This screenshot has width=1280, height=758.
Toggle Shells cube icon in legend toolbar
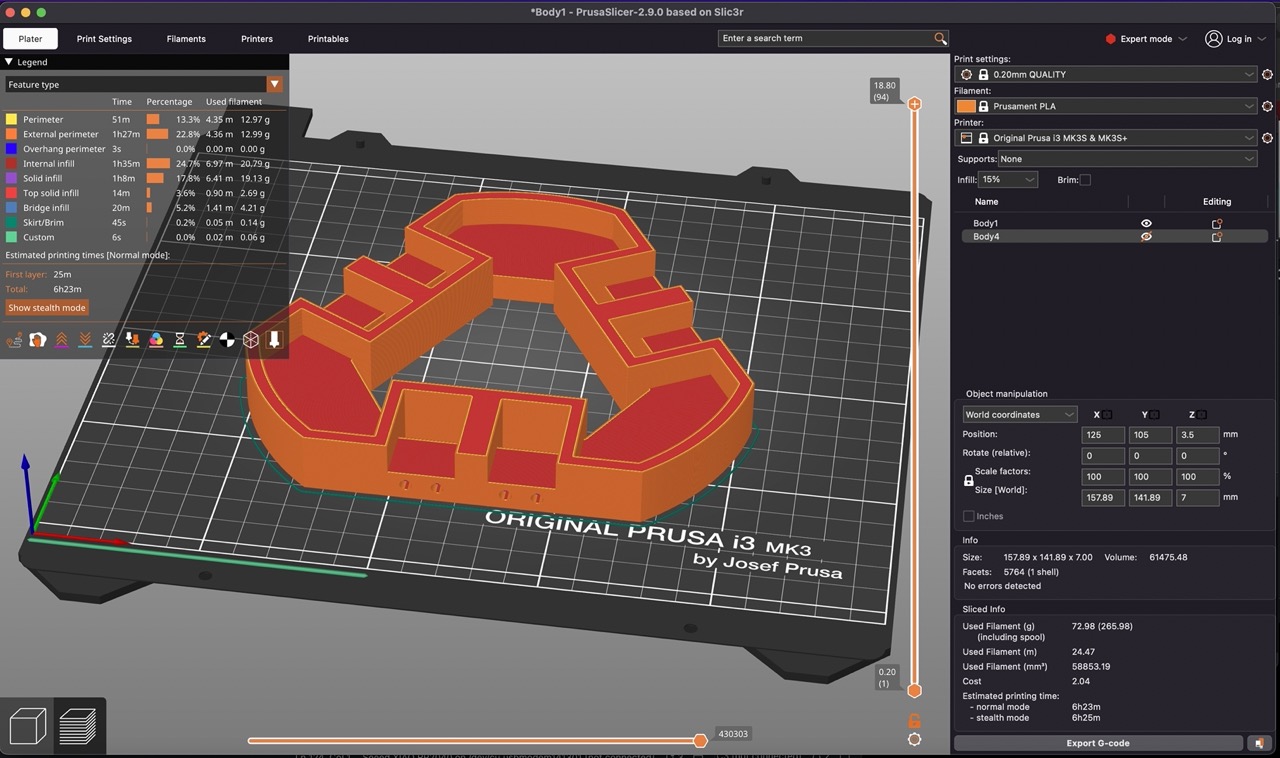[x=251, y=340]
